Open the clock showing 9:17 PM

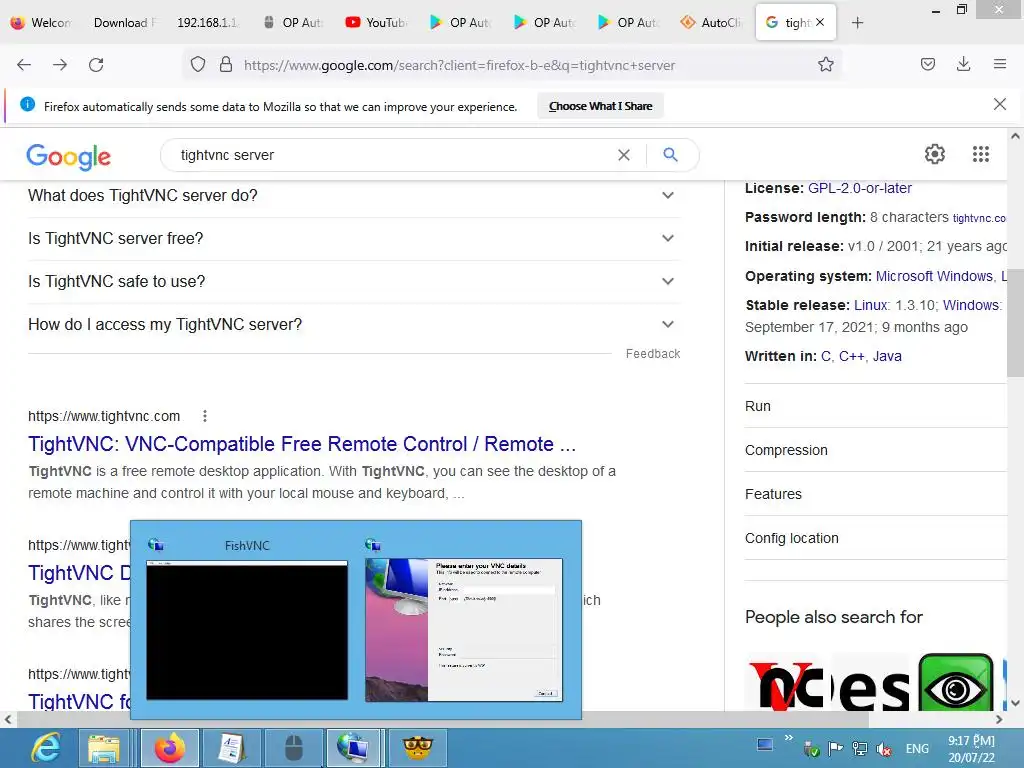[971, 748]
